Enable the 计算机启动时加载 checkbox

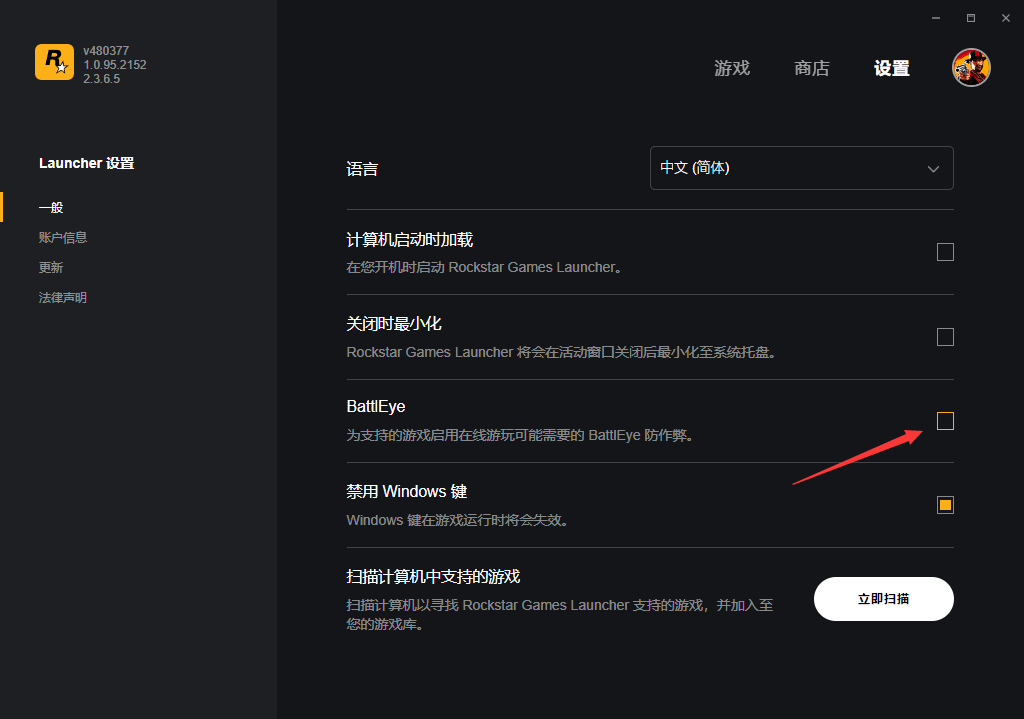945,252
